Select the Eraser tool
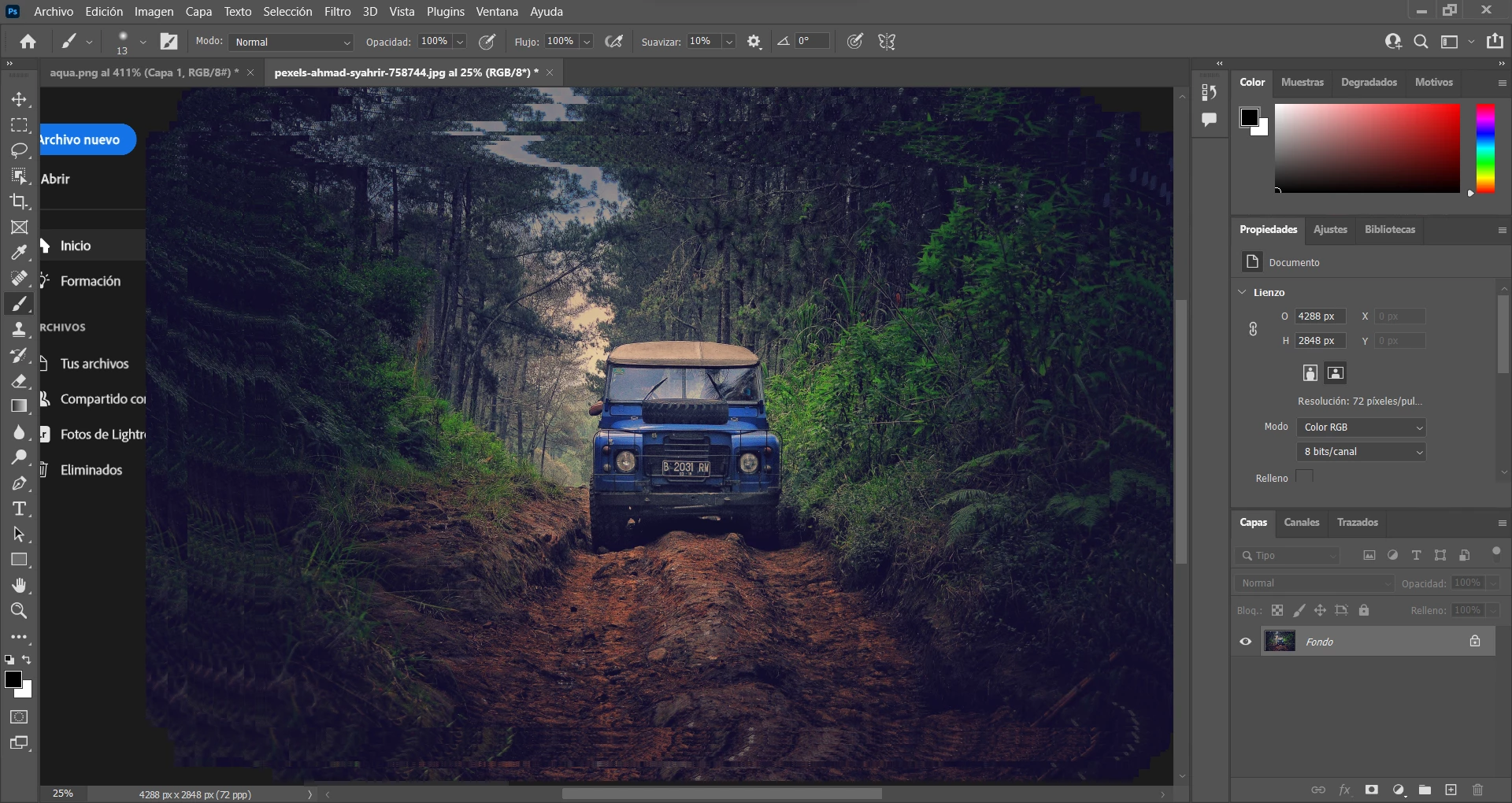Screen dimensions: 1512x803 click(19, 381)
